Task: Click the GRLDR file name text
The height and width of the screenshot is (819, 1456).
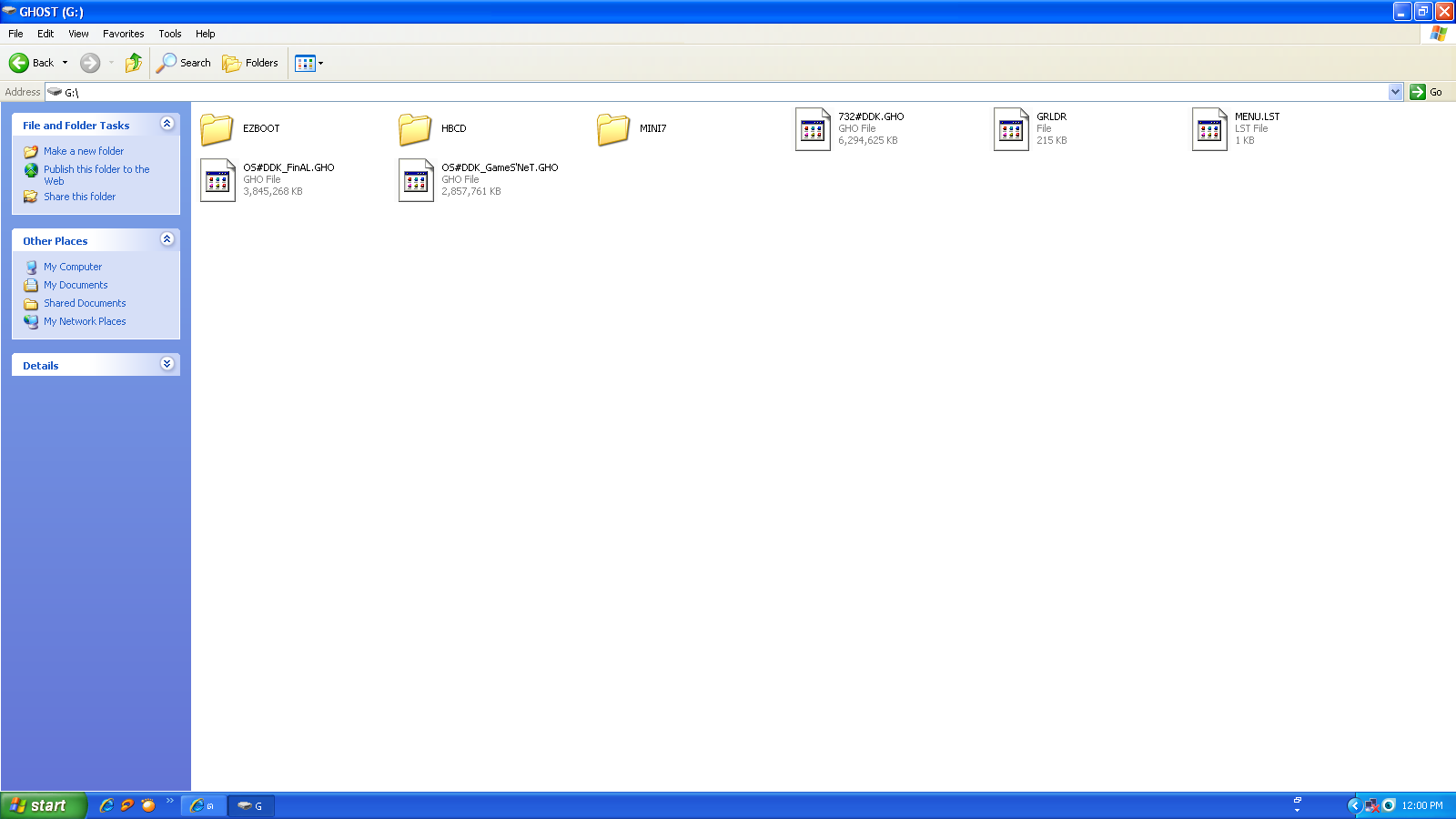Action: 1051,116
